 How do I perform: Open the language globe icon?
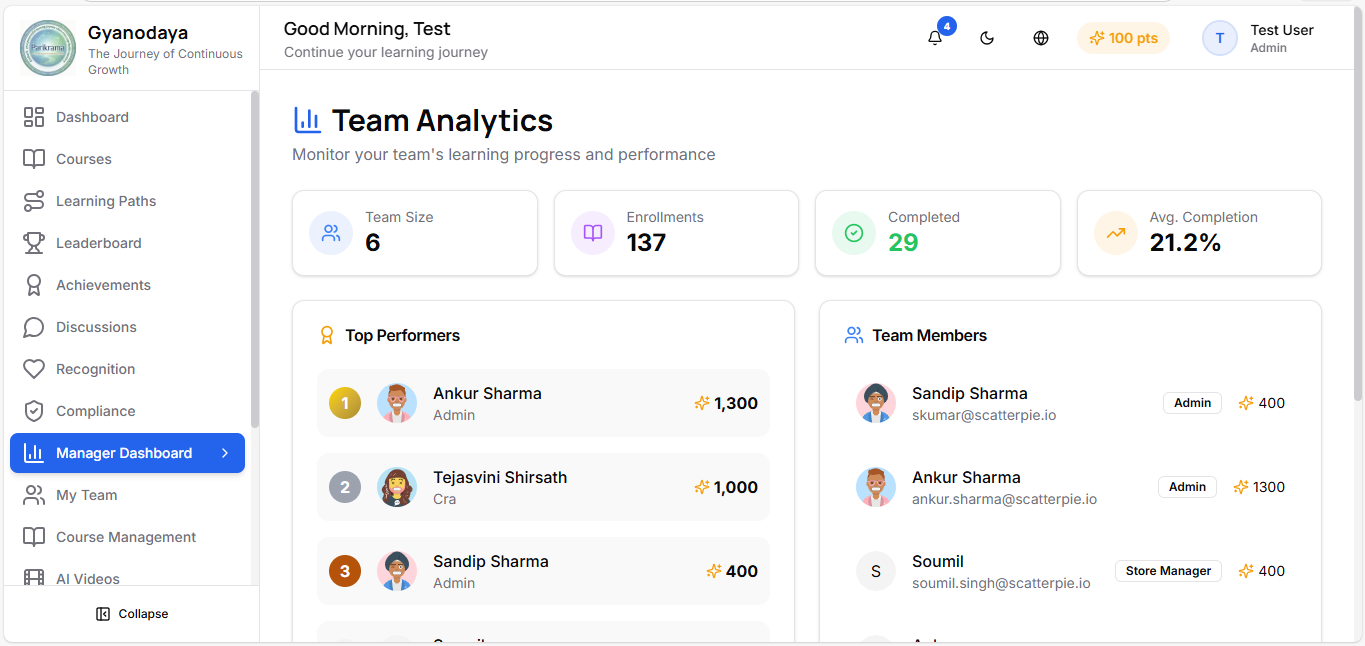tap(1041, 38)
